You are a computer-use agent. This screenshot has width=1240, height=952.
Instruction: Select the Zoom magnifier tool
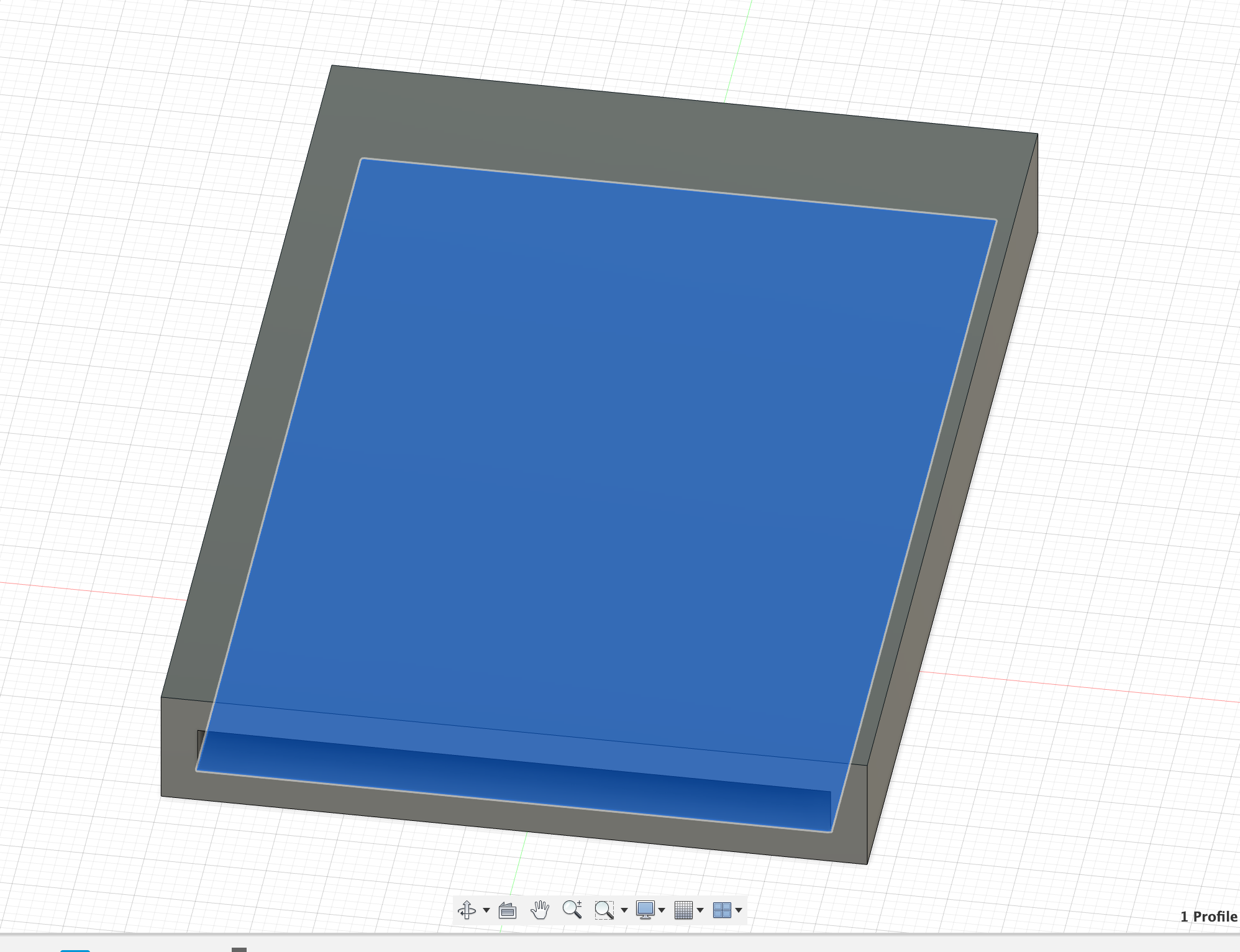572,910
